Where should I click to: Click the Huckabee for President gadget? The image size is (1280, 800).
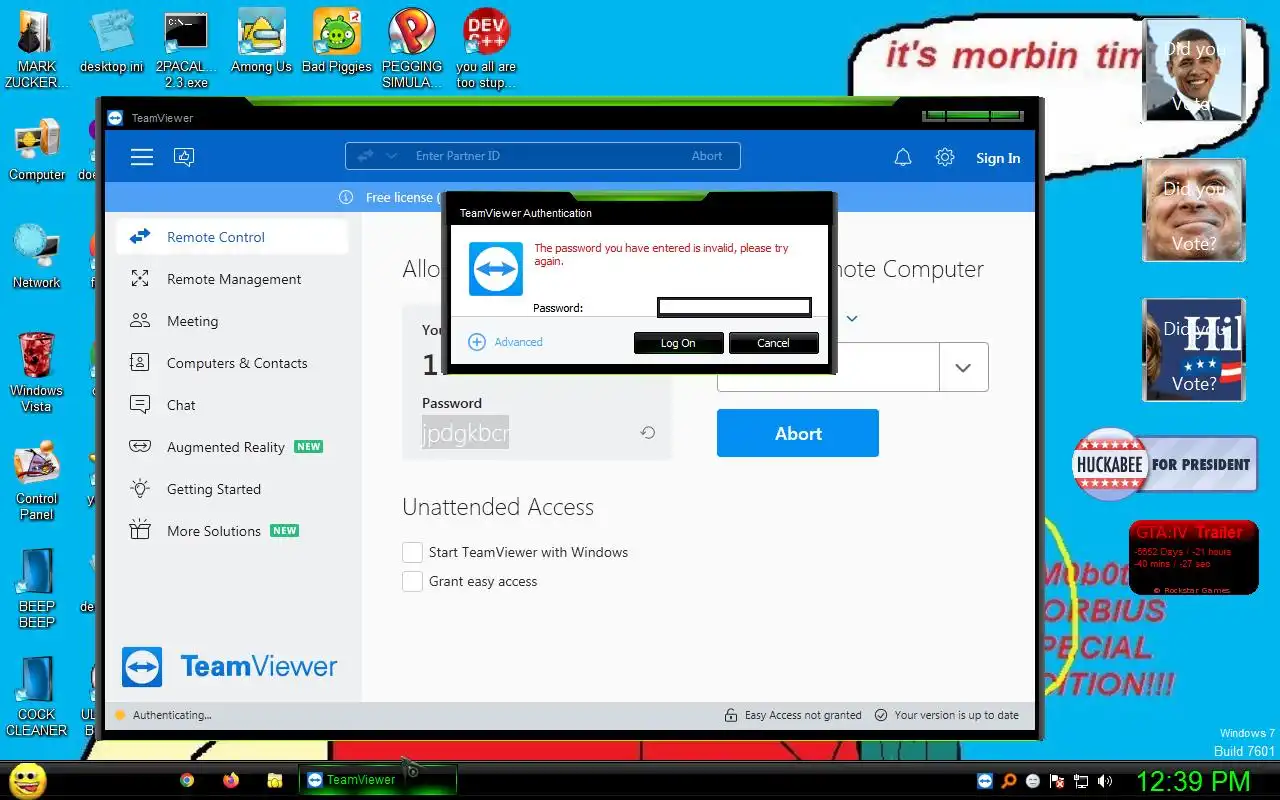[x=1164, y=464]
